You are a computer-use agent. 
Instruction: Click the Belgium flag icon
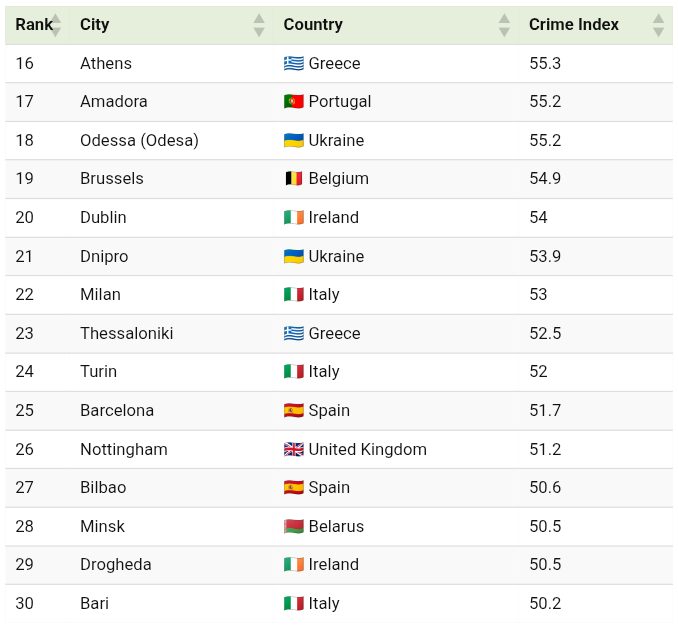293,179
